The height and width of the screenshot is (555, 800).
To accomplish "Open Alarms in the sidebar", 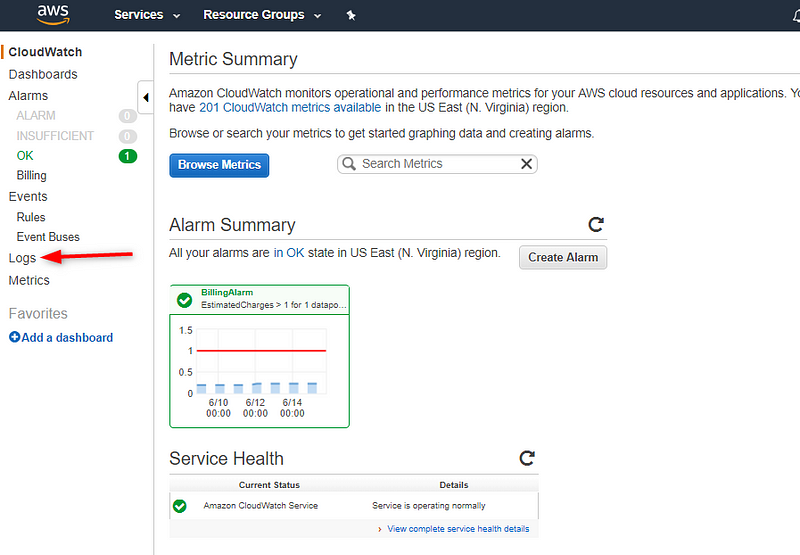I will [x=28, y=96].
